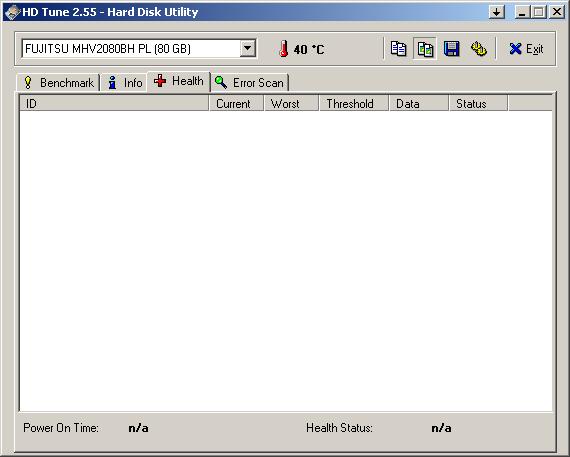Select the Health tab
570x457 pixels.
(178, 81)
